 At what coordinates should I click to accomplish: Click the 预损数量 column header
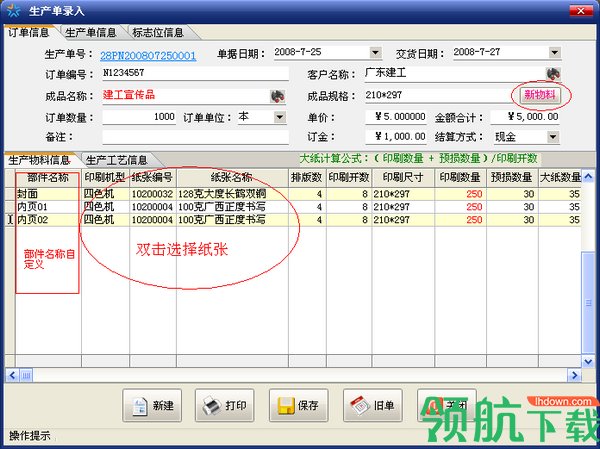tap(512, 178)
